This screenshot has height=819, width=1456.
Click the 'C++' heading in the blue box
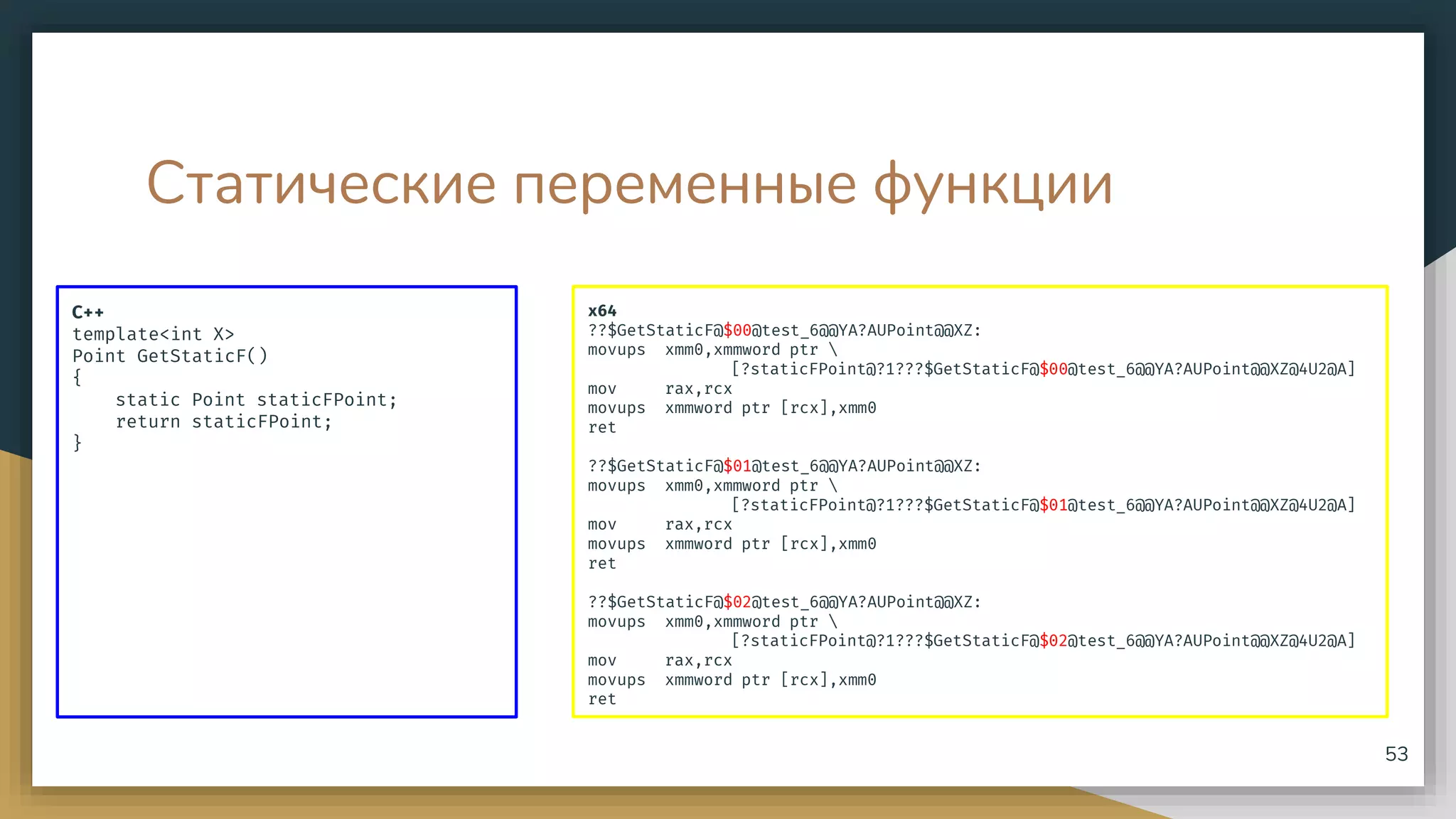88,312
